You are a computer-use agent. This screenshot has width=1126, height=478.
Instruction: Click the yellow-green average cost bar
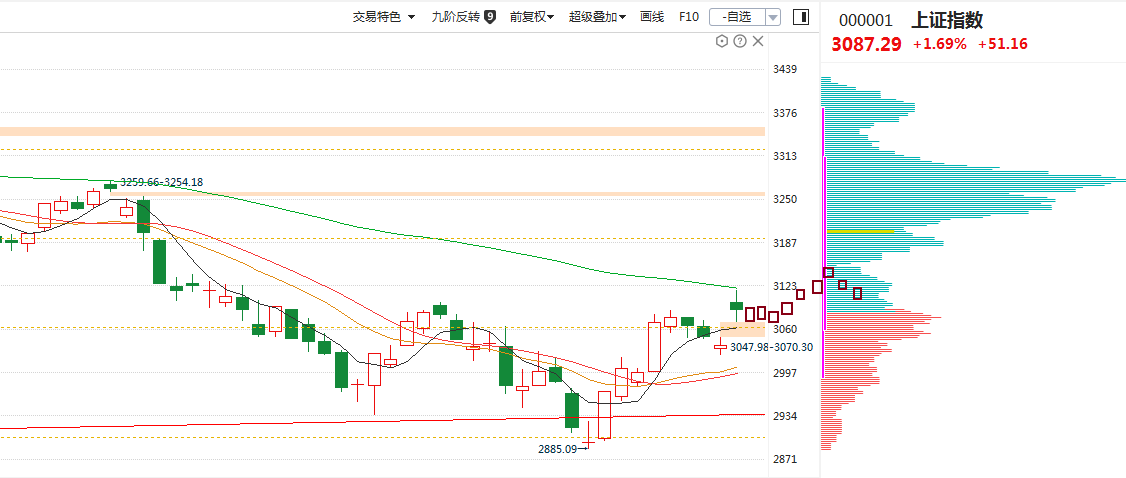pyautogui.click(x=860, y=231)
